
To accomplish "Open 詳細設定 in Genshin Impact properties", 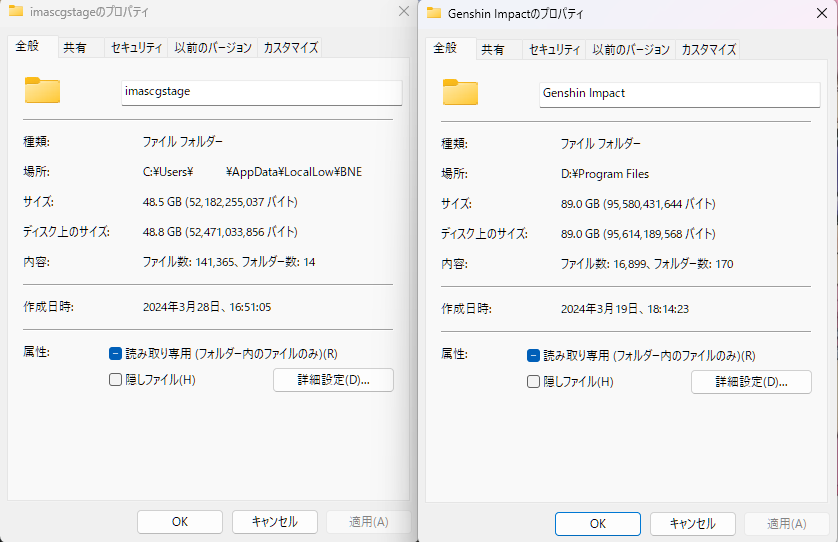I will pos(751,382).
